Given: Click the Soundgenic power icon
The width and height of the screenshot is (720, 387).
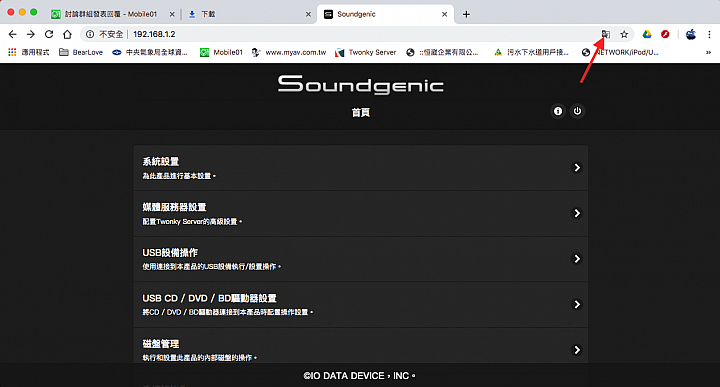Looking at the screenshot, I should (x=577, y=111).
